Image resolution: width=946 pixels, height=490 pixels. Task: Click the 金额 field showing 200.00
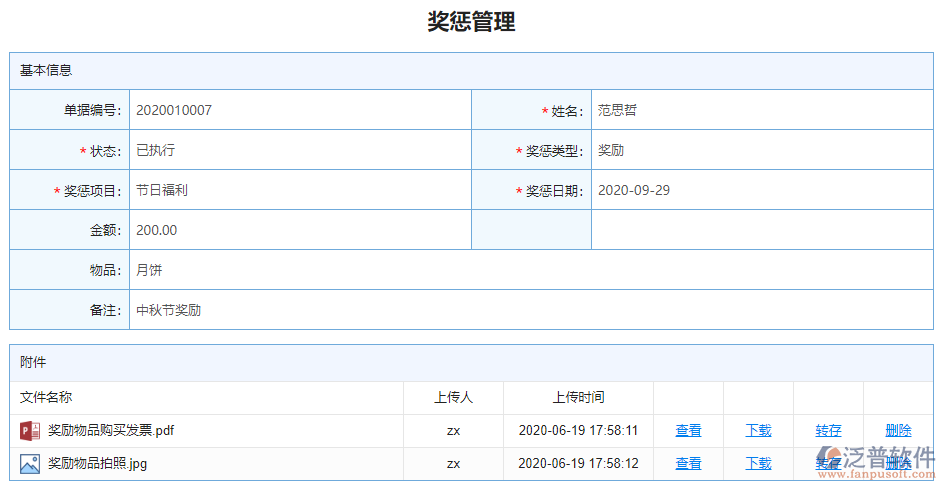pos(157,231)
